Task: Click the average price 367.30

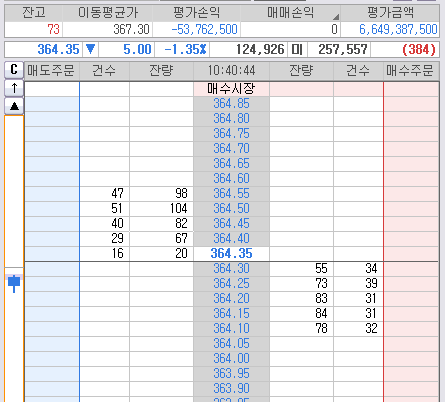Action: (x=131, y=30)
